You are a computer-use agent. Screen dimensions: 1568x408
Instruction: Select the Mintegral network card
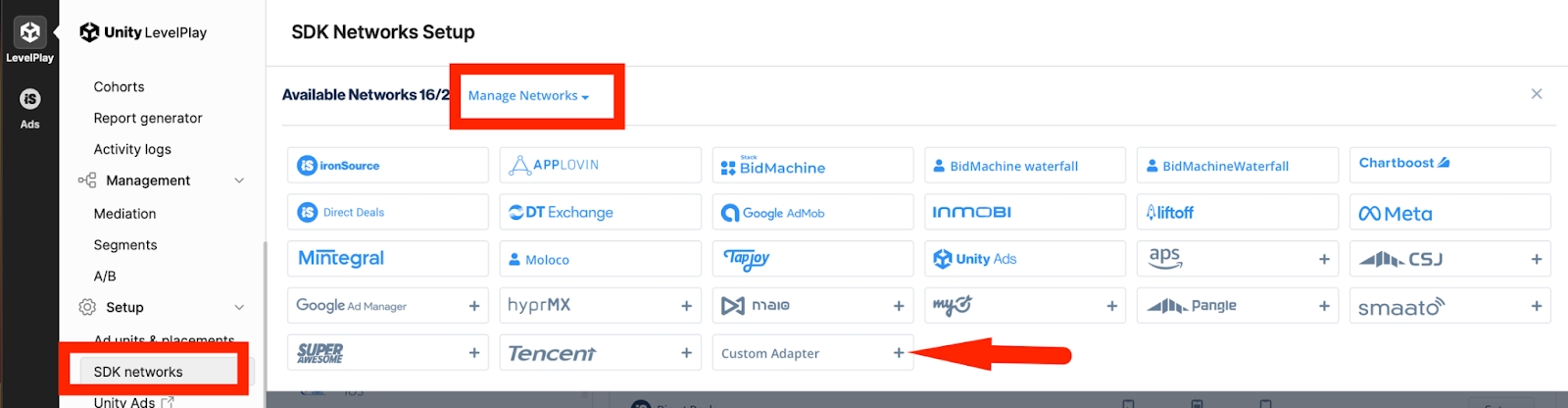point(387,259)
